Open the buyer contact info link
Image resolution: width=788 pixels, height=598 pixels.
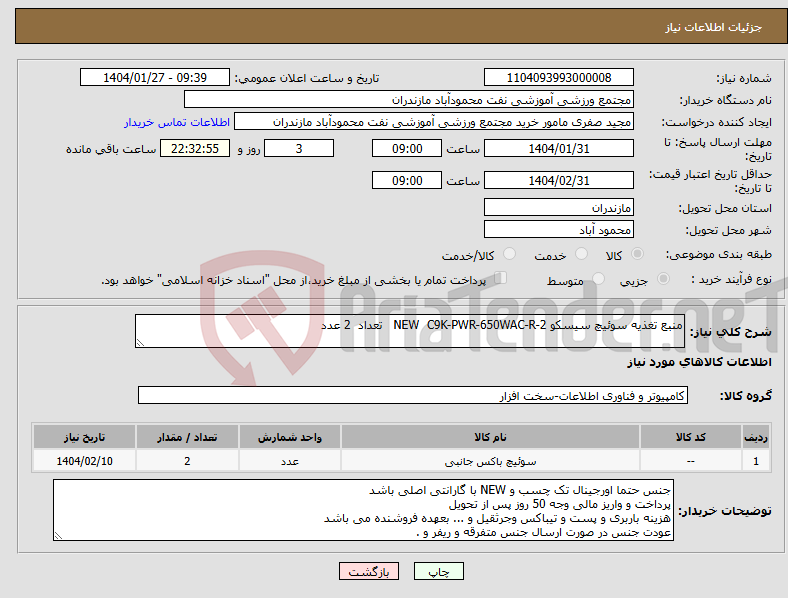(177, 122)
